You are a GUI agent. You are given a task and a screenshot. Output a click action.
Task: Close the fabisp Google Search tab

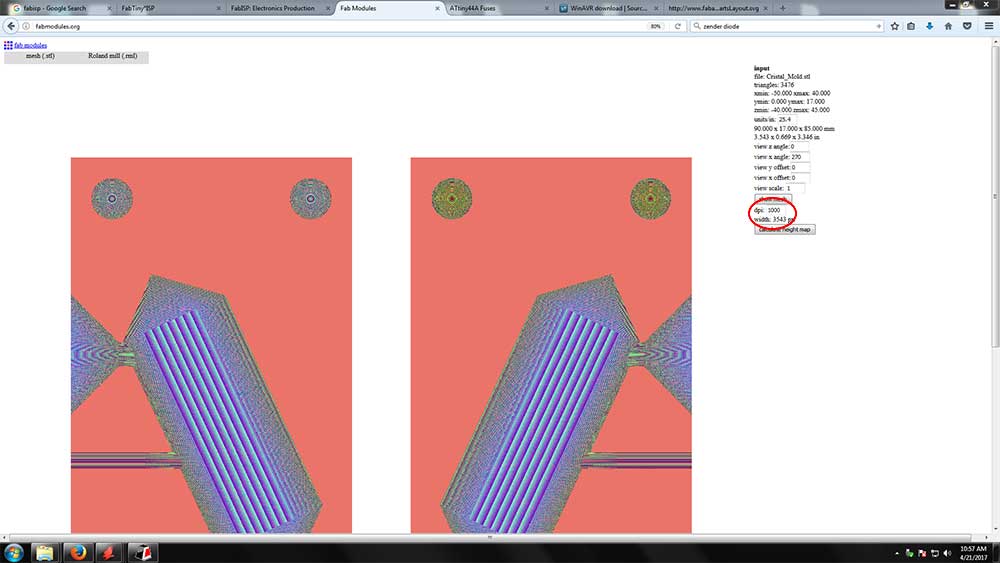click(109, 8)
